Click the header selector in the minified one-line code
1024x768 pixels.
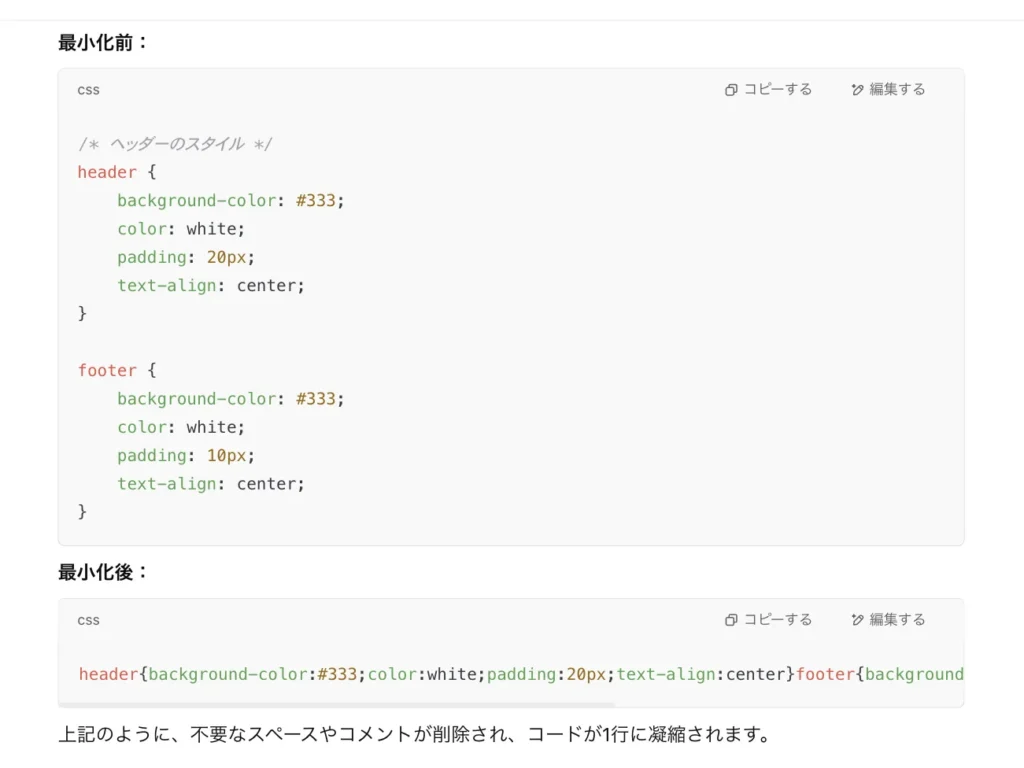tap(108, 674)
